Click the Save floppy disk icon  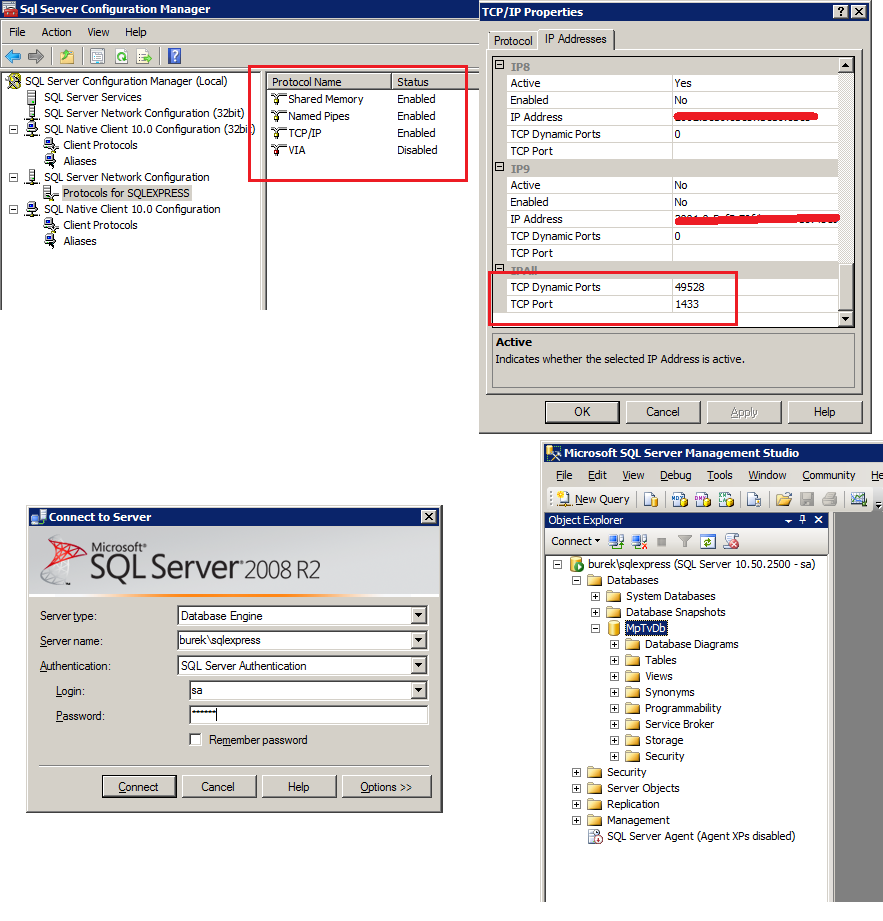pyautogui.click(x=807, y=499)
